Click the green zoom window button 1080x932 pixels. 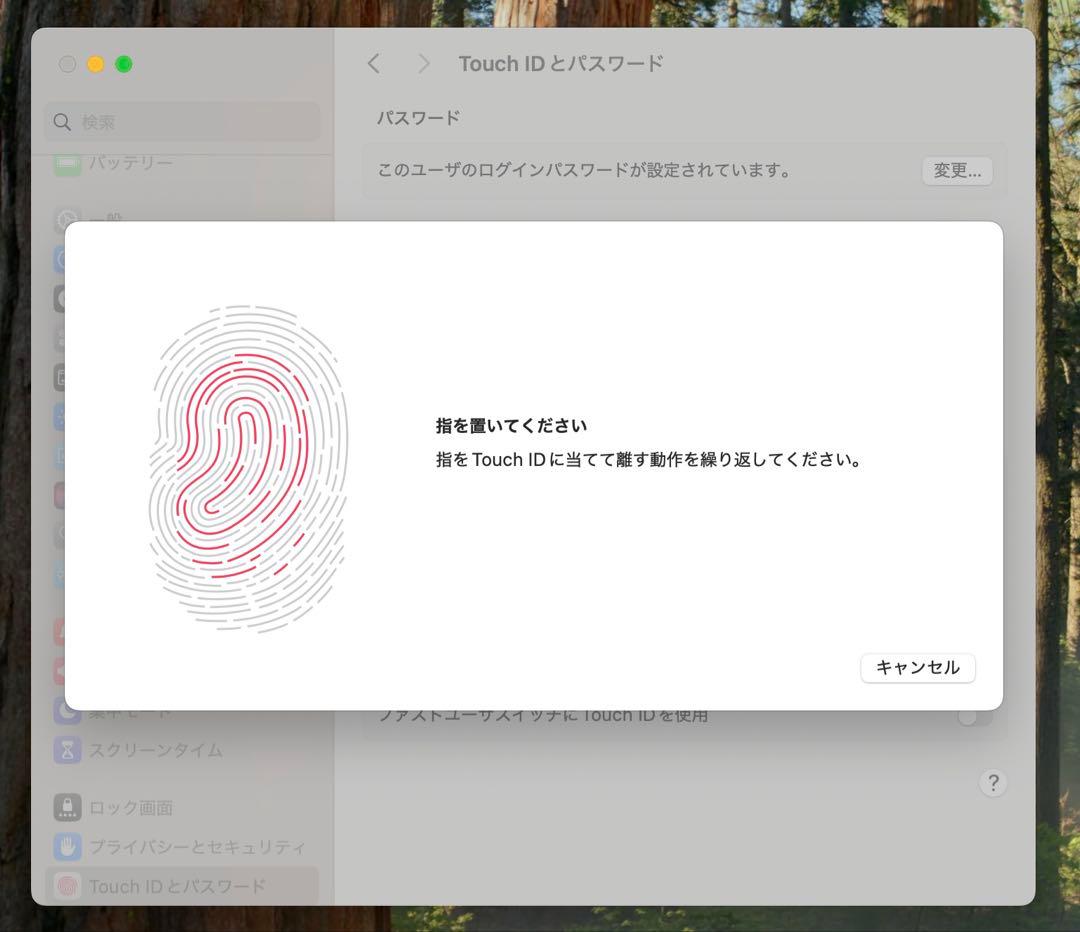tap(124, 64)
